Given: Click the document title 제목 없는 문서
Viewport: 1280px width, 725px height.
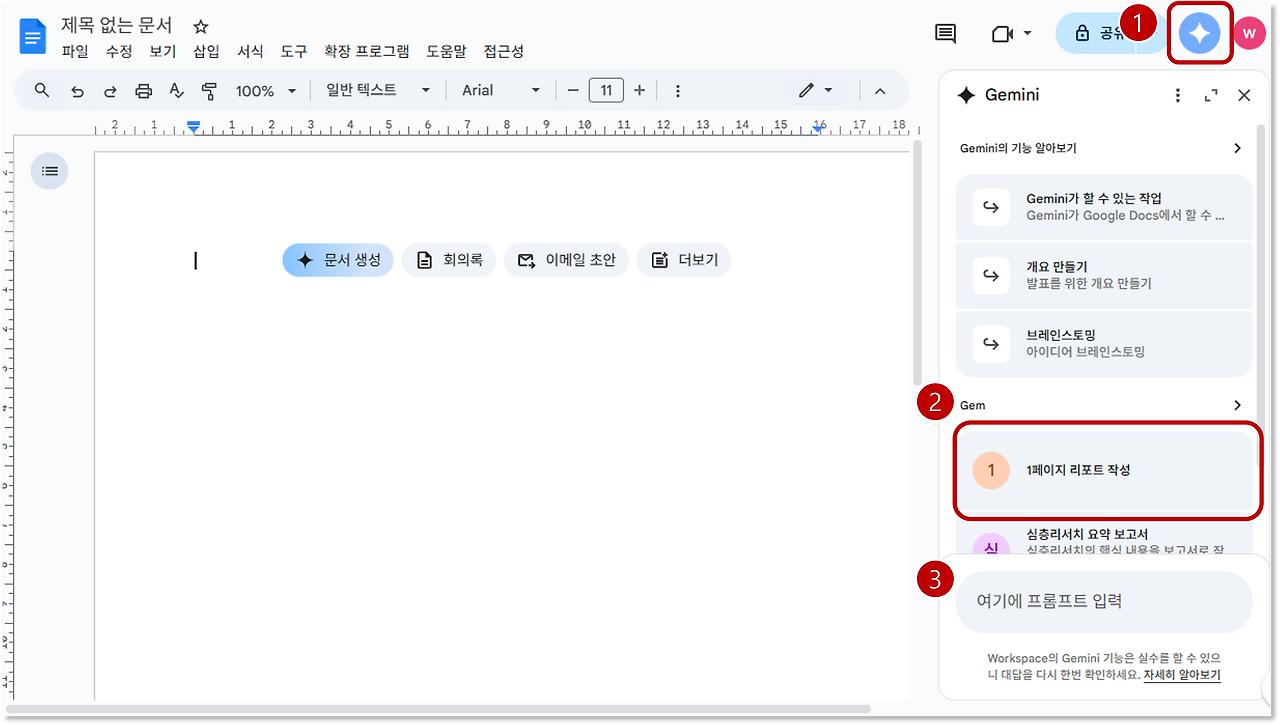Looking at the screenshot, I should pos(117,25).
